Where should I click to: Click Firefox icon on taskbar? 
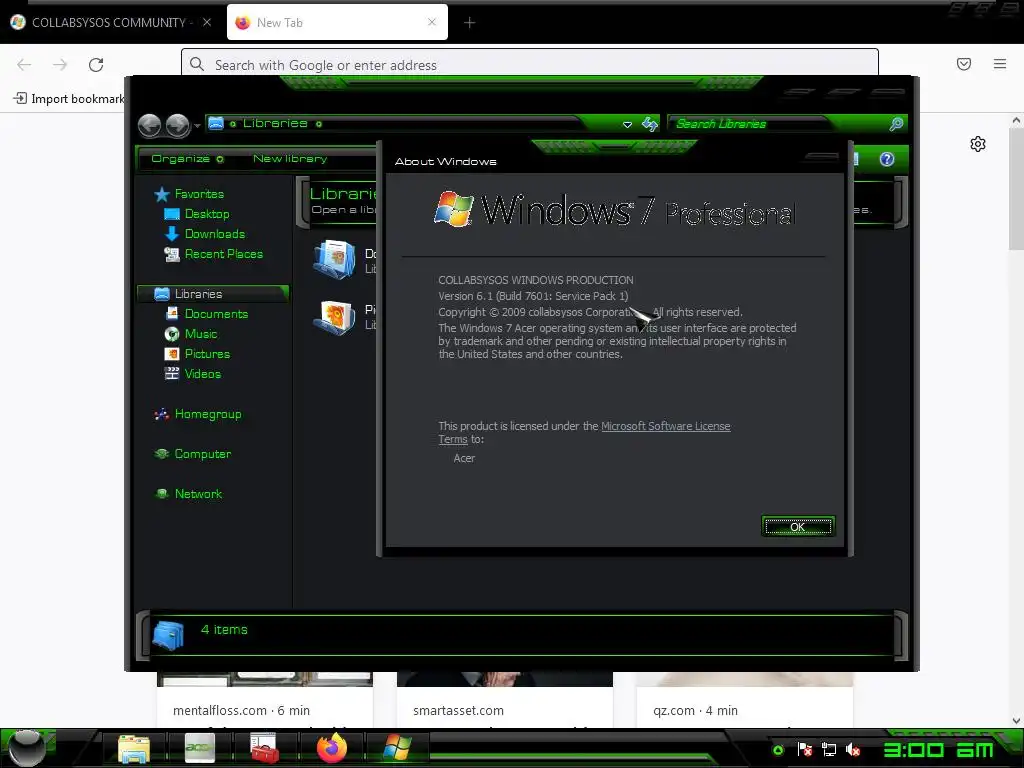[332, 748]
